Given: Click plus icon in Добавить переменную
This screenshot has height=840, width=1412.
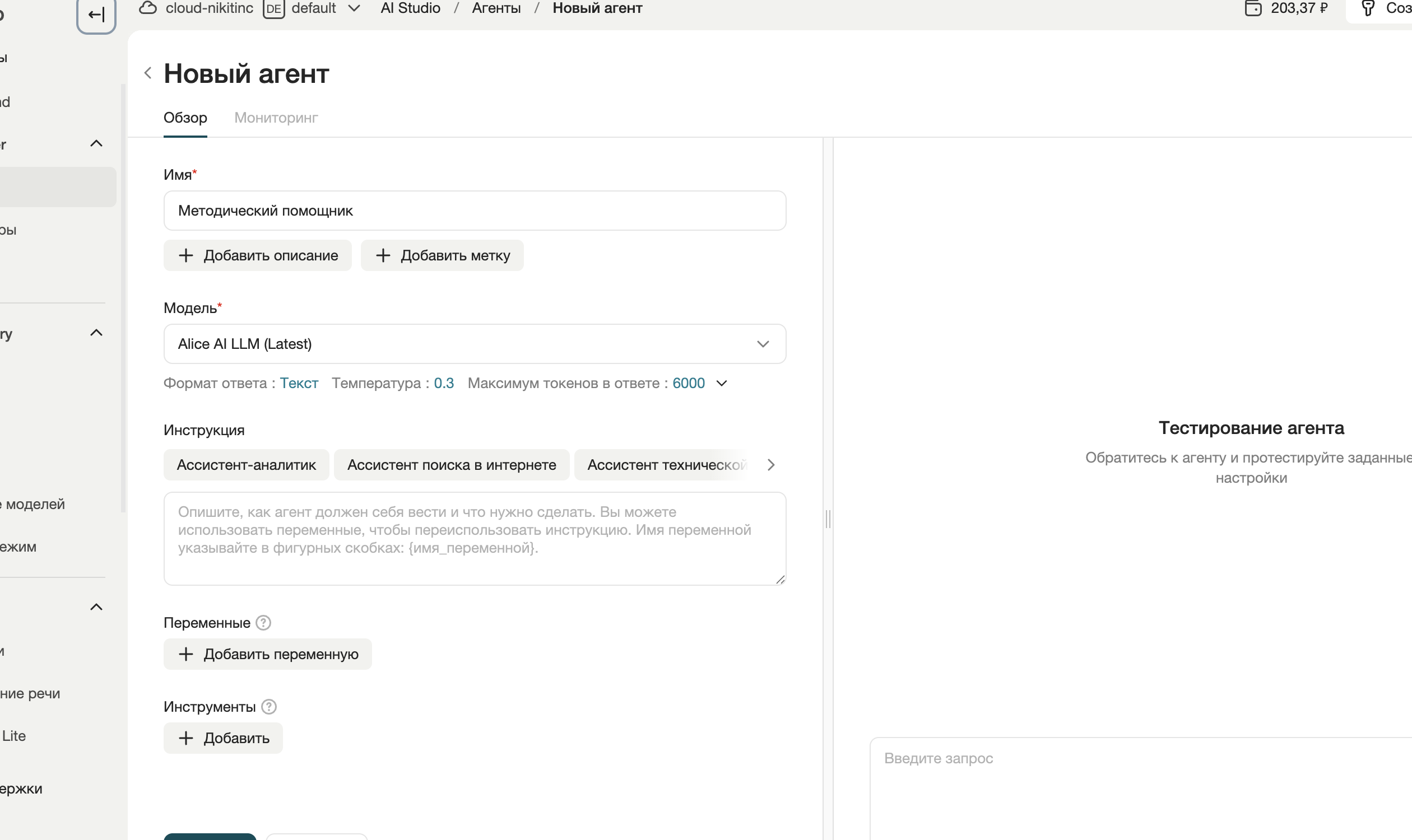Looking at the screenshot, I should [186, 654].
